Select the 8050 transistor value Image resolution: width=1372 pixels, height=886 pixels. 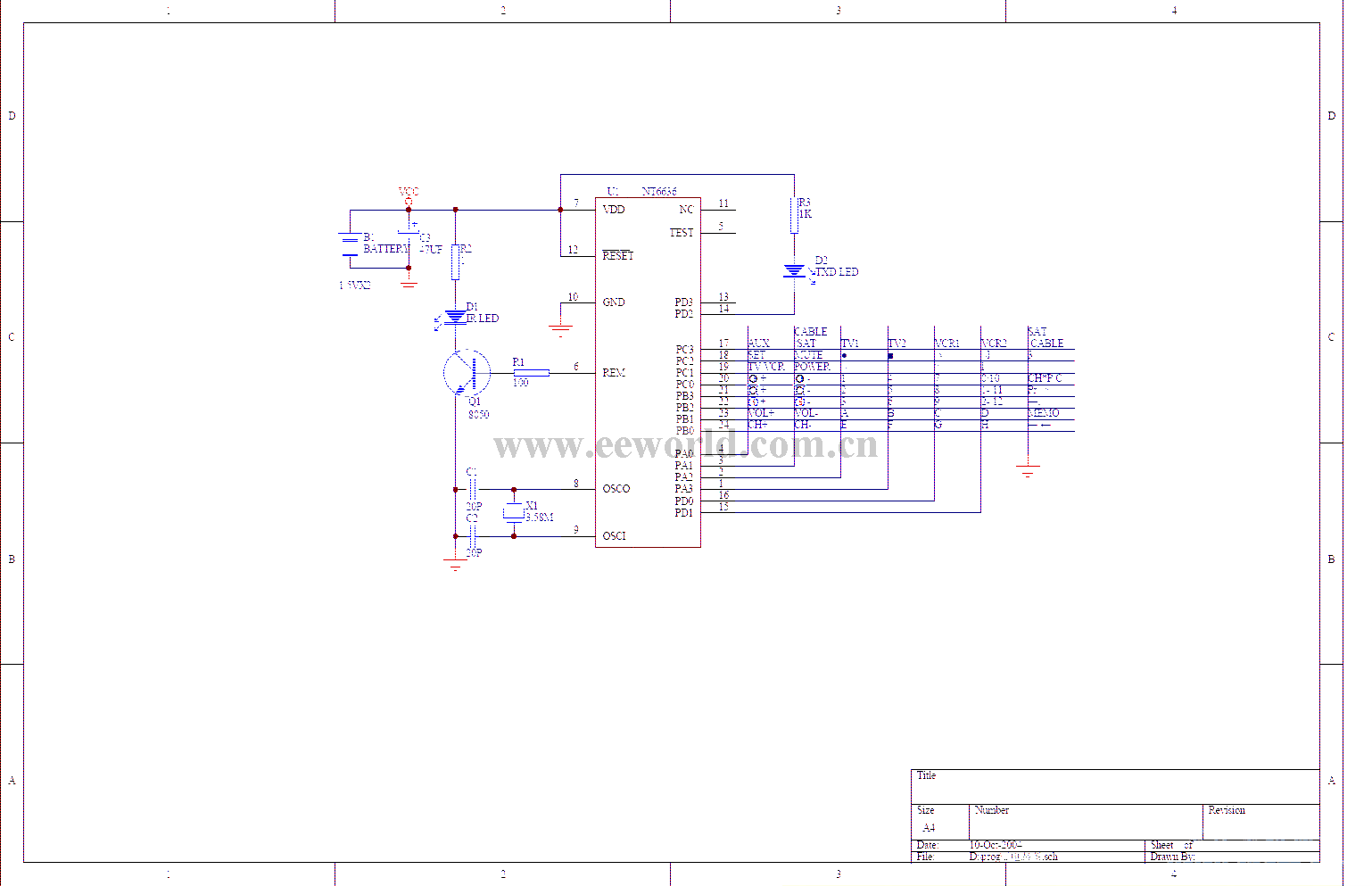click(479, 415)
